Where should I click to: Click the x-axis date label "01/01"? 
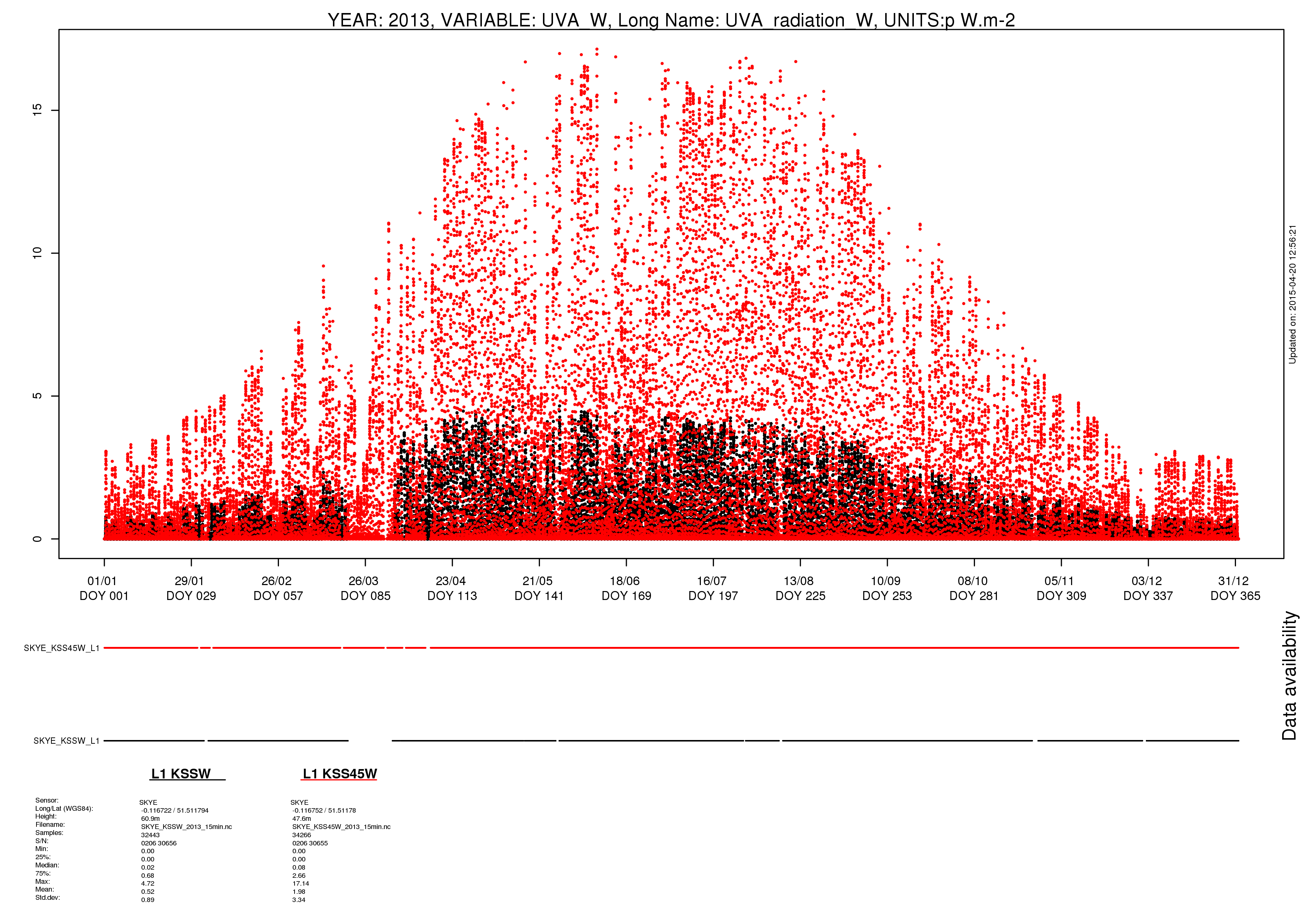(102, 581)
